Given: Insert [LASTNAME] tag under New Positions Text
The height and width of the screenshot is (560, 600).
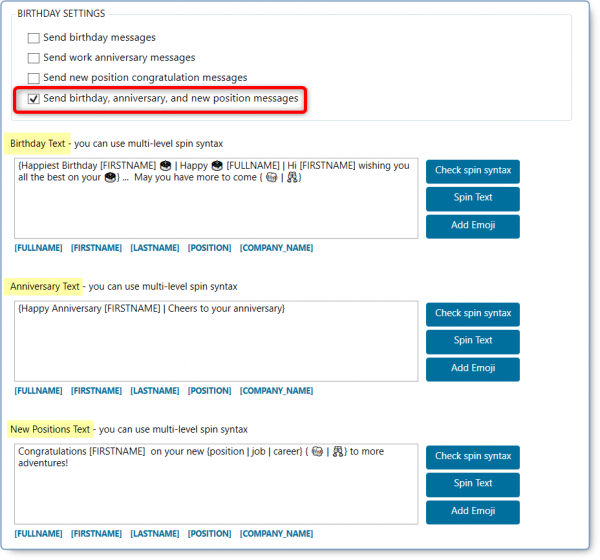Looking at the screenshot, I should pyautogui.click(x=155, y=534).
